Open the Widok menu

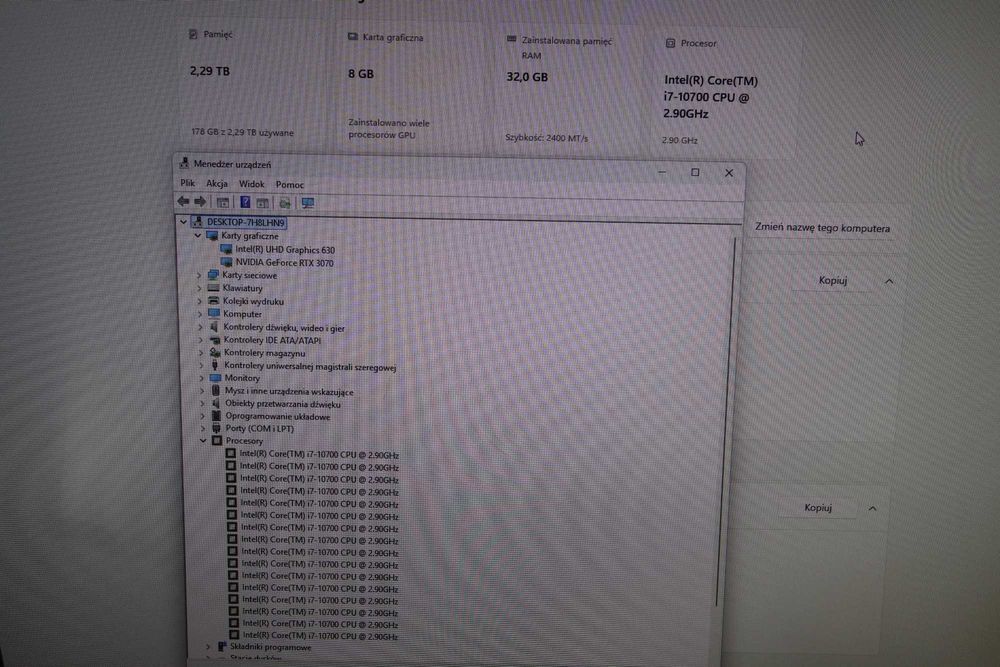[x=251, y=184]
